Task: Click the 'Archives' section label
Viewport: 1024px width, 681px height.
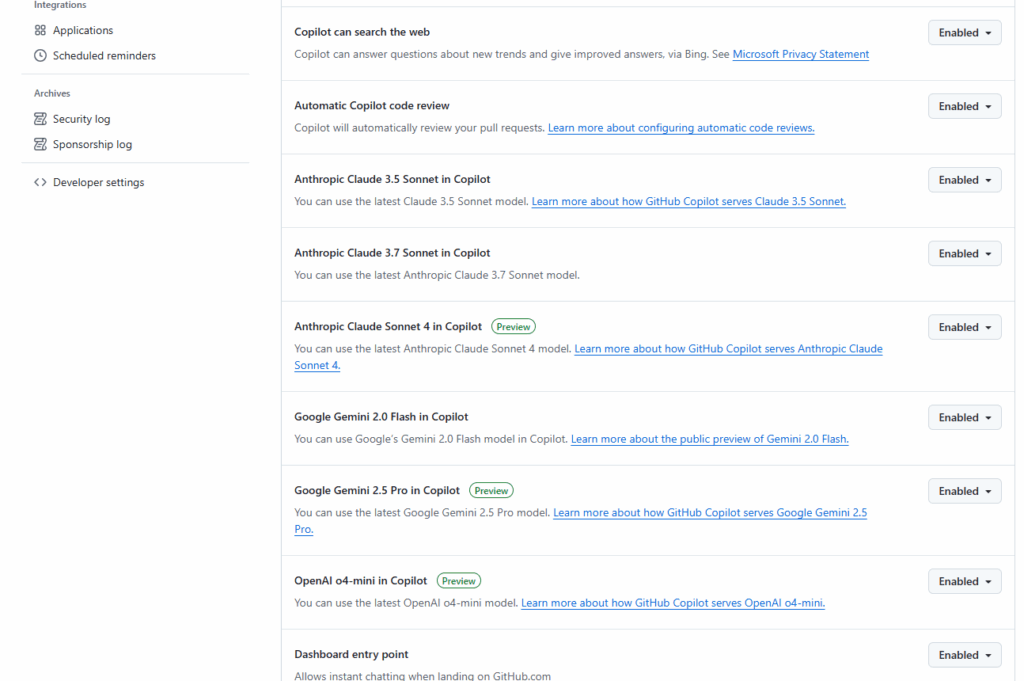Action: tap(52, 93)
